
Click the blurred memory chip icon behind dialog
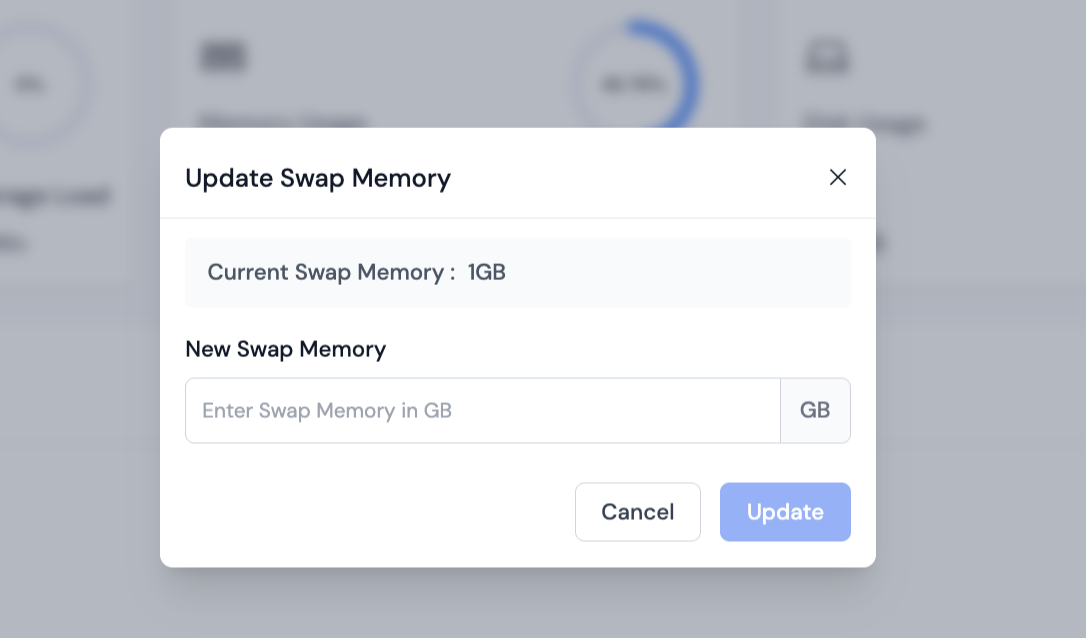(x=222, y=57)
